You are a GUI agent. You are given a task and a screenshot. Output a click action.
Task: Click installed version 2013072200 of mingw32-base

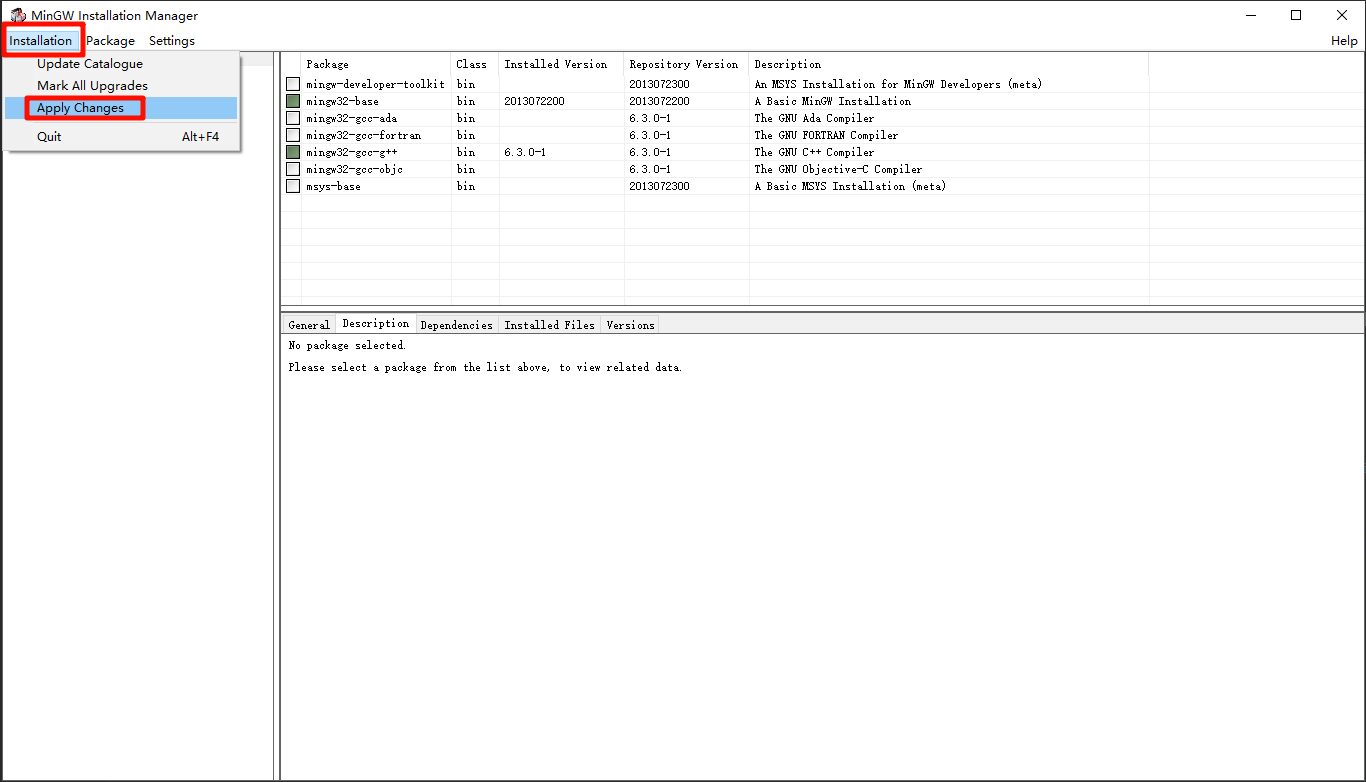[534, 101]
